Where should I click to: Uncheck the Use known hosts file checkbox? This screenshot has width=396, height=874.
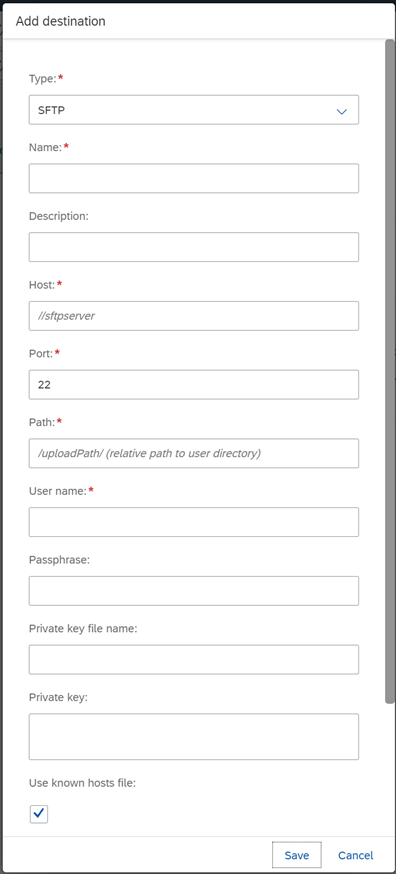click(38, 814)
